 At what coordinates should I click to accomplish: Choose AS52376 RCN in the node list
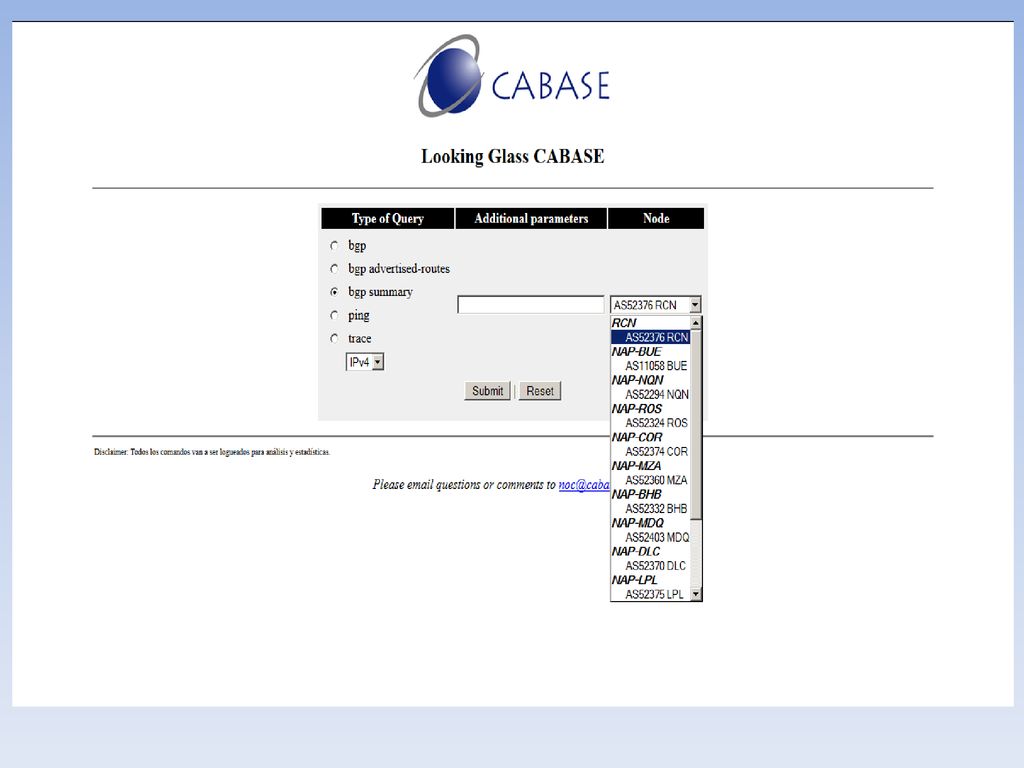[x=650, y=337]
